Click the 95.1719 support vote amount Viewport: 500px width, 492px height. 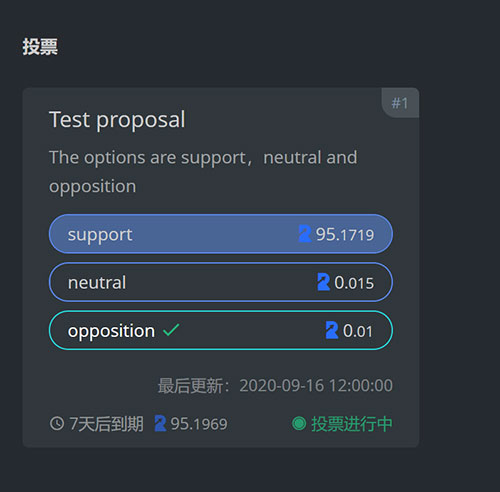coord(345,234)
